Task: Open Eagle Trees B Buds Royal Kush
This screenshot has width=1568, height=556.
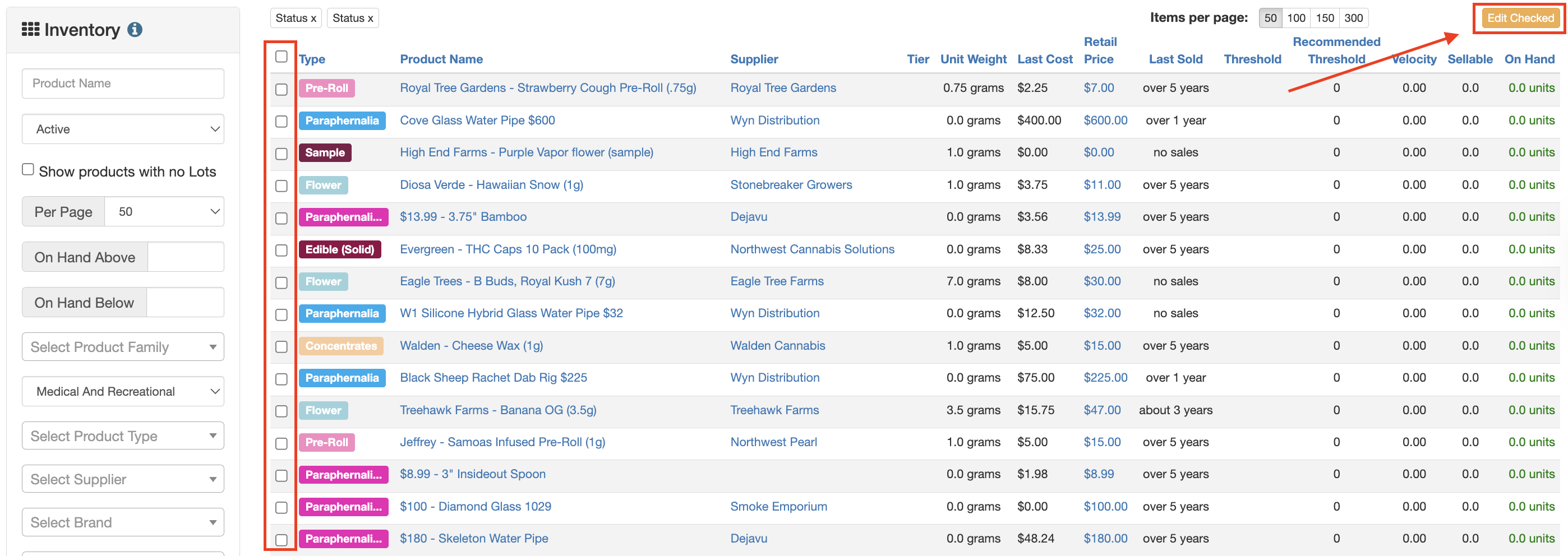Action: (x=507, y=281)
